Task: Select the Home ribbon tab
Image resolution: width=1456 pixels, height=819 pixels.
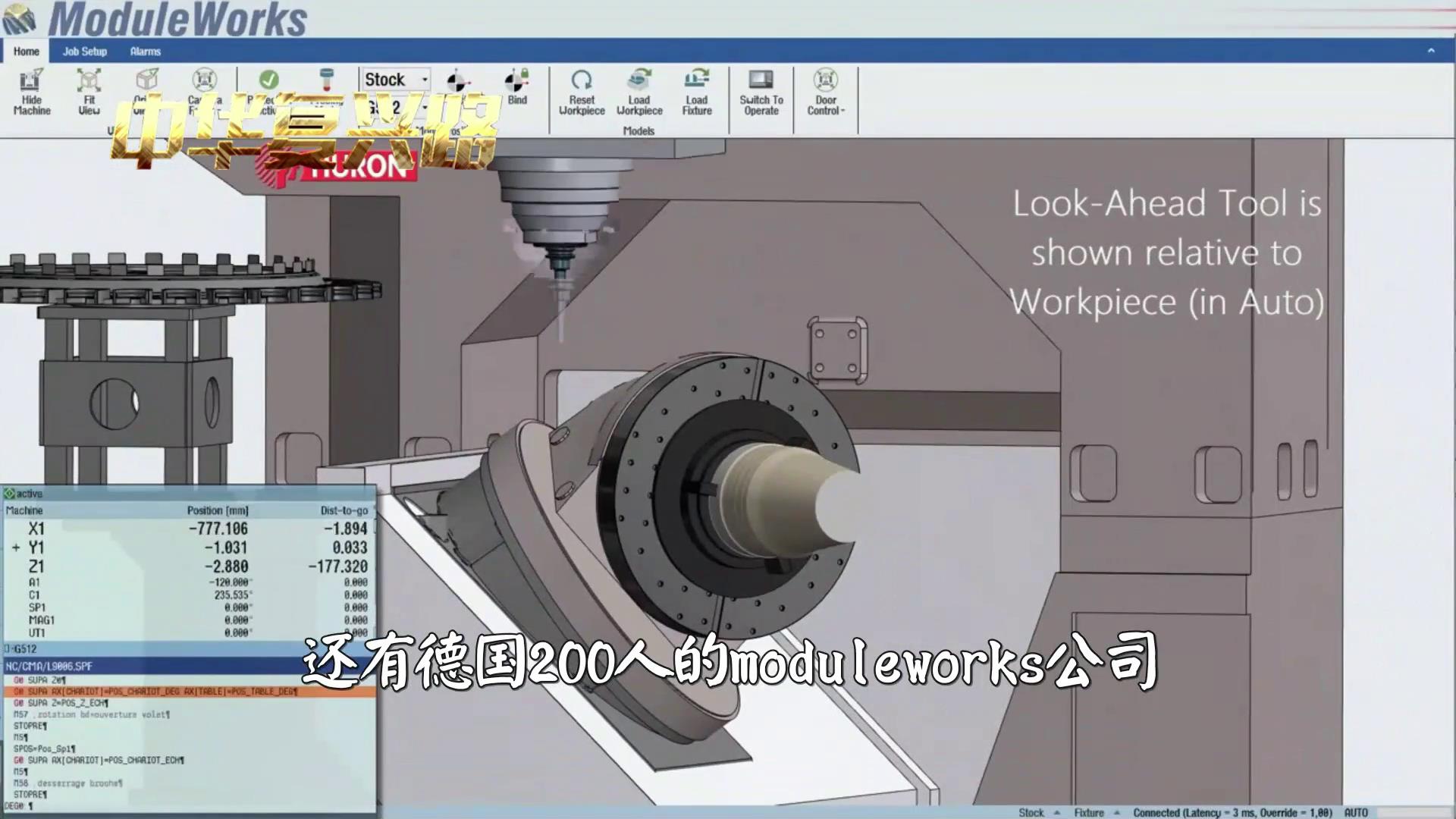Action: (x=27, y=52)
